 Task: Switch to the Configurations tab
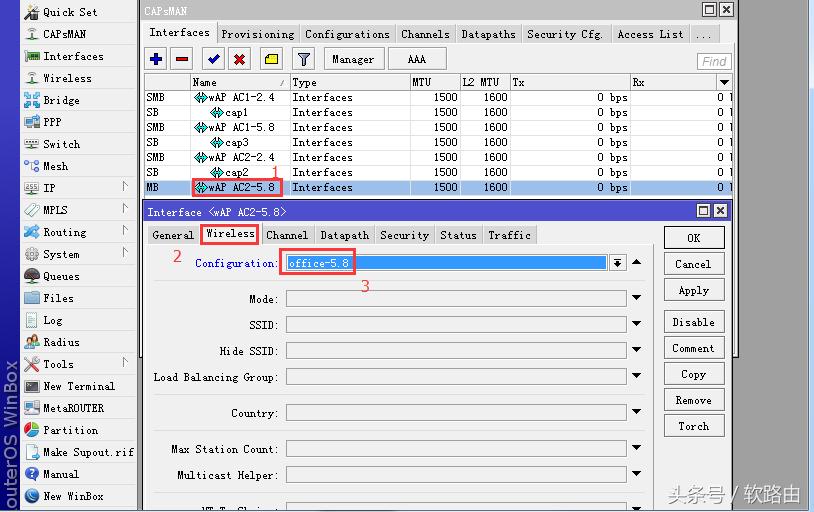click(x=347, y=34)
